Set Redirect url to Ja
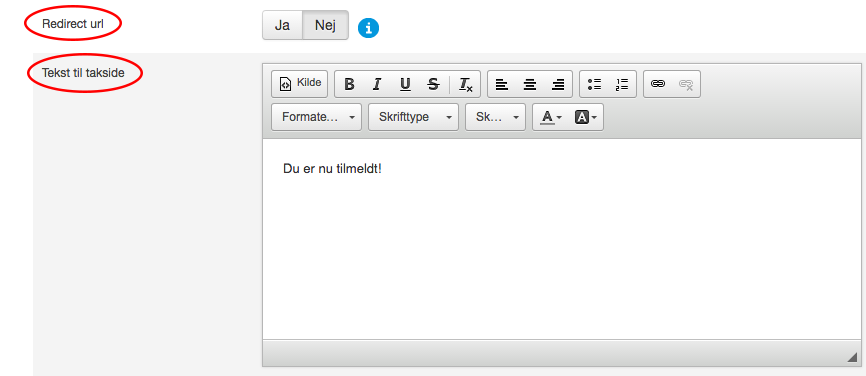The image size is (866, 376). [282, 25]
